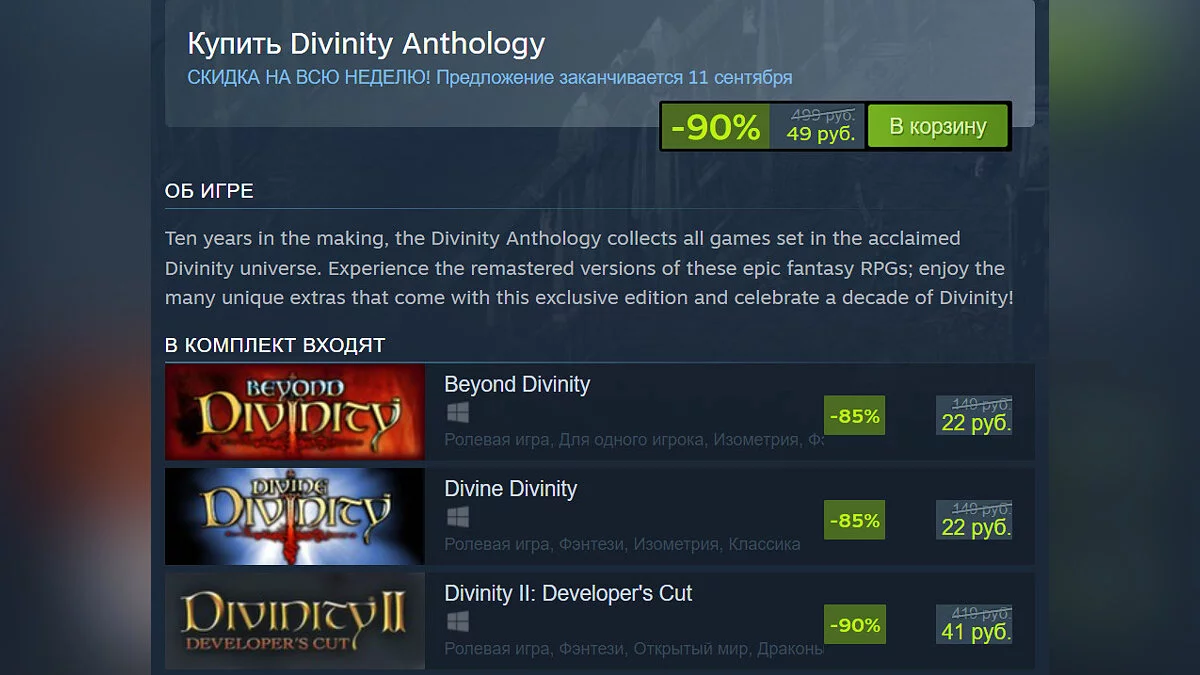Click the 49 руб. bundle price
The height and width of the screenshot is (675, 1200).
820,133
